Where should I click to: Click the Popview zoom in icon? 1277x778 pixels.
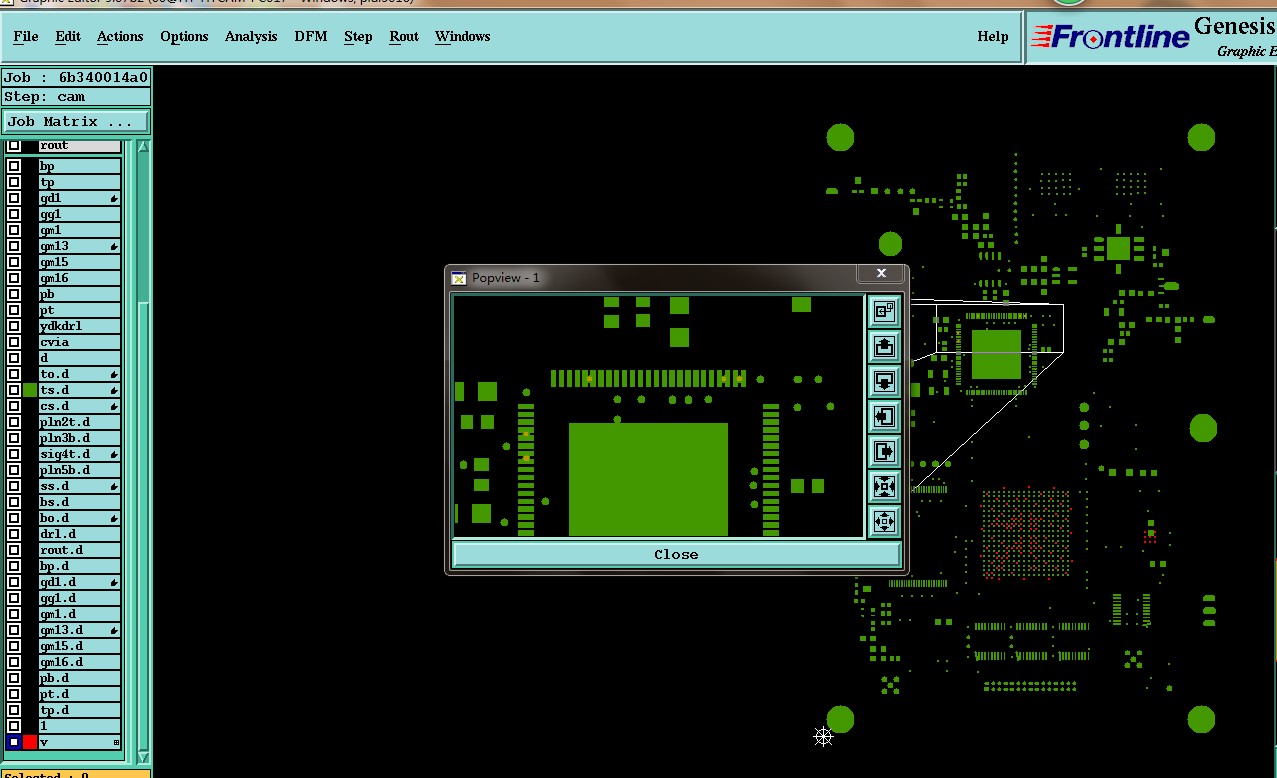884,486
